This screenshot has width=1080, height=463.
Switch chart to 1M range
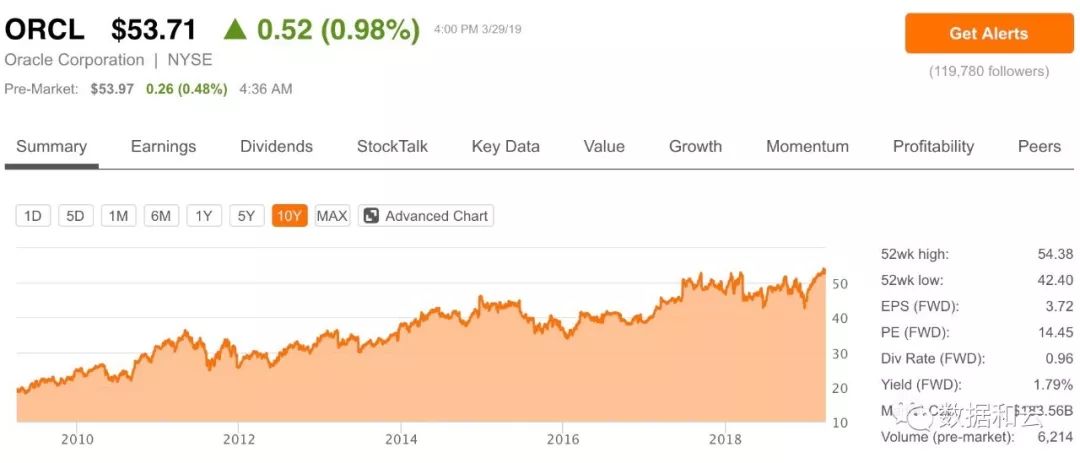[118, 216]
